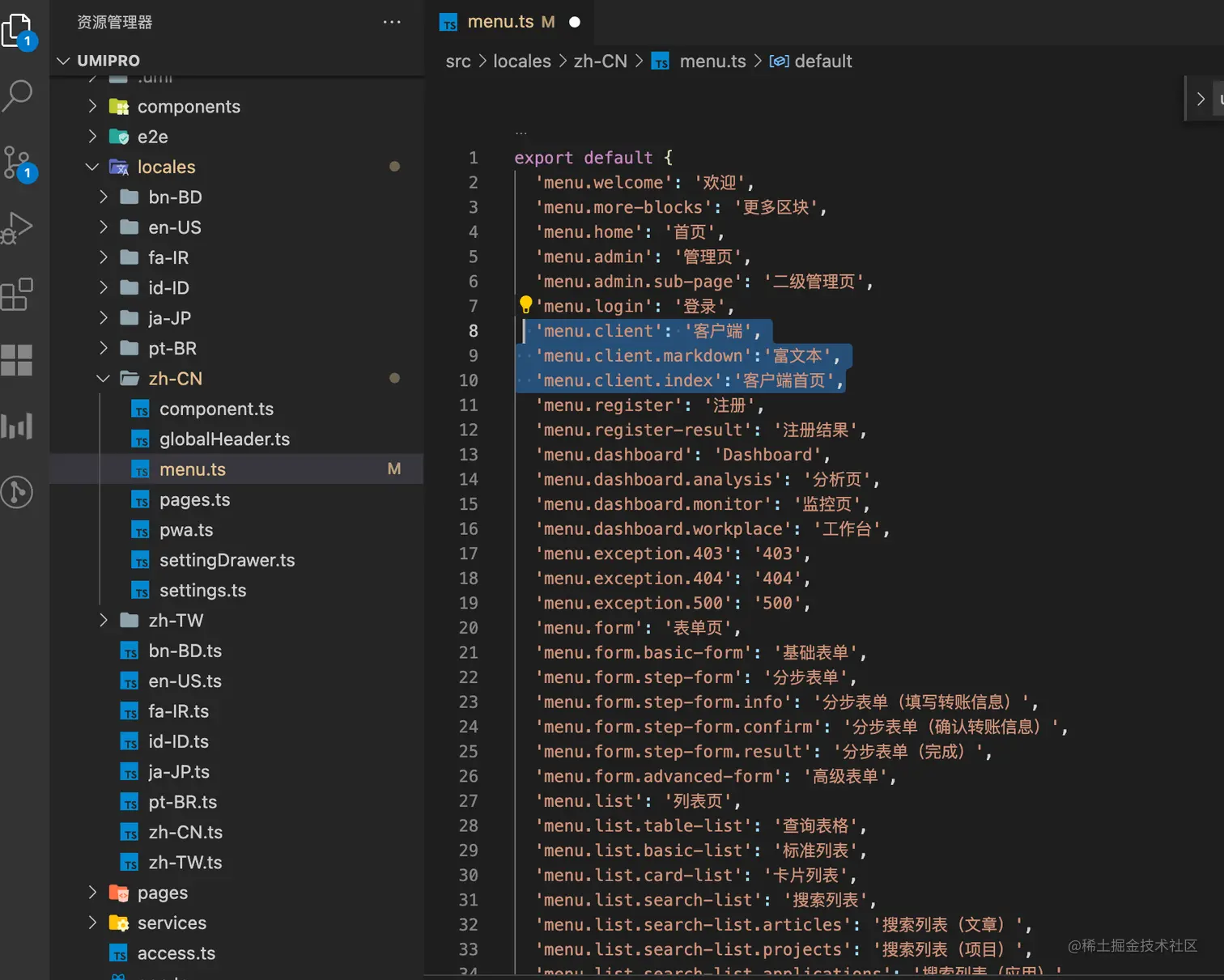Click zh-CN in the breadcrumb
This screenshot has height=980, width=1224.
coord(601,62)
